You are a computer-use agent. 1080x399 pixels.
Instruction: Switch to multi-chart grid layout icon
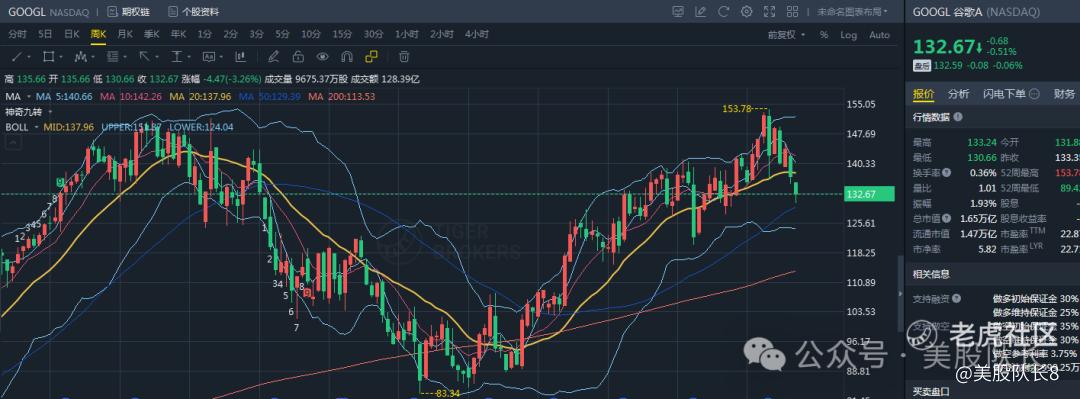(x=792, y=12)
